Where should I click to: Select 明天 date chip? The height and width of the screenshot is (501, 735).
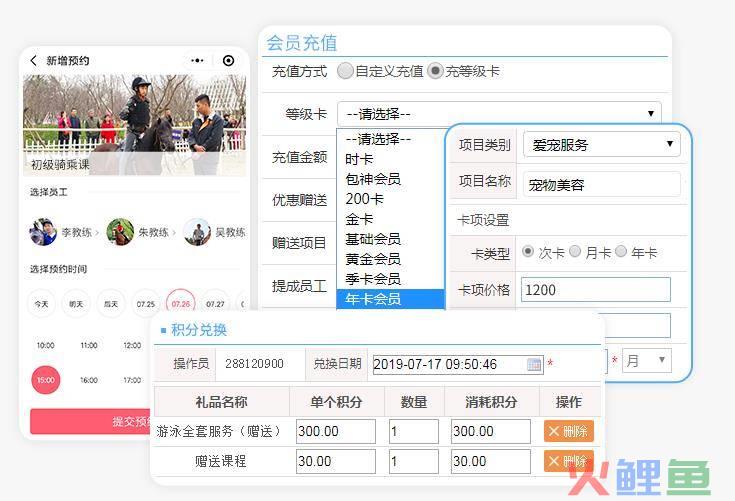pyautogui.click(x=76, y=304)
